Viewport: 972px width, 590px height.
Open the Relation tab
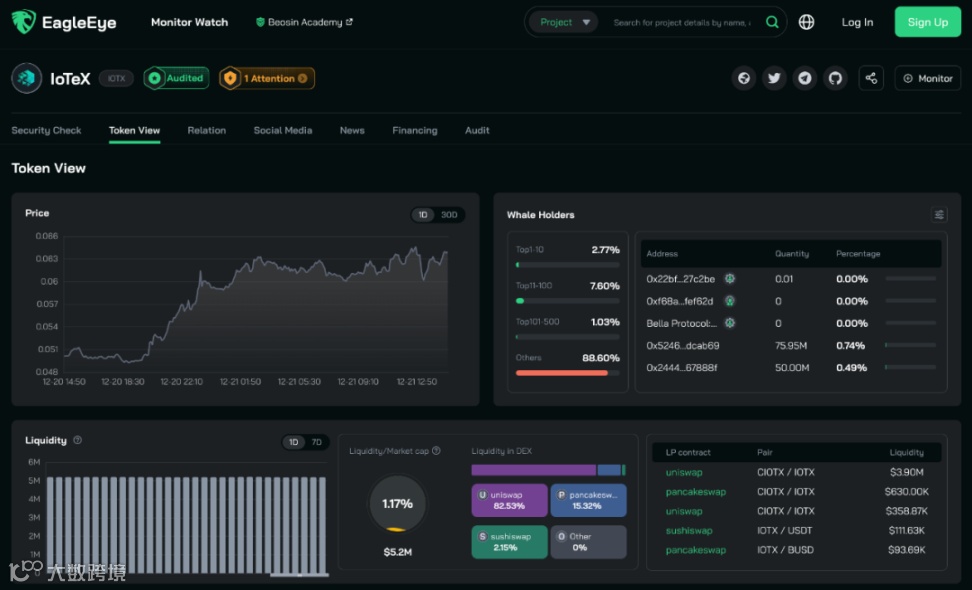pos(206,130)
